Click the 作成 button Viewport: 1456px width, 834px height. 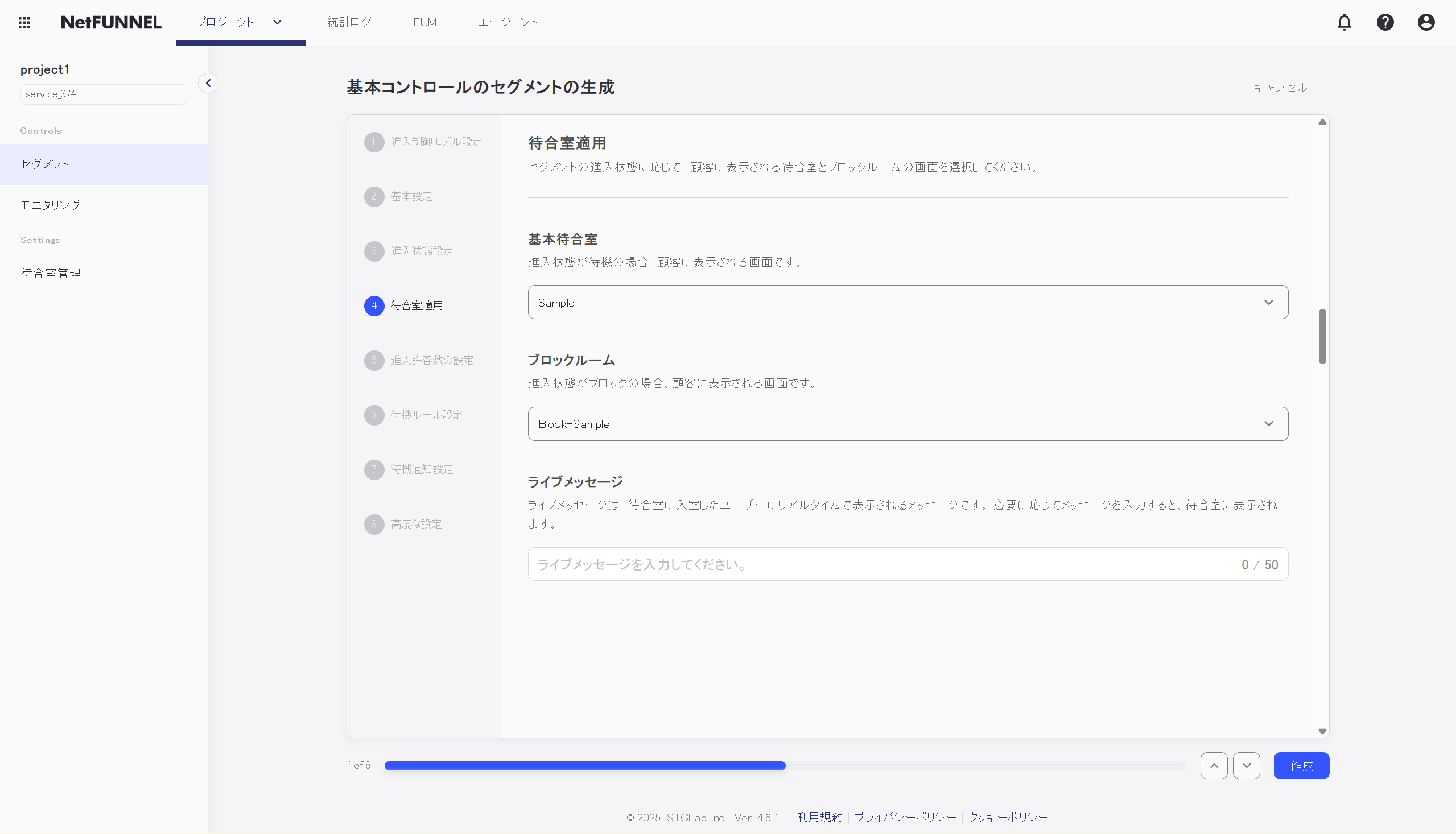click(x=1301, y=765)
